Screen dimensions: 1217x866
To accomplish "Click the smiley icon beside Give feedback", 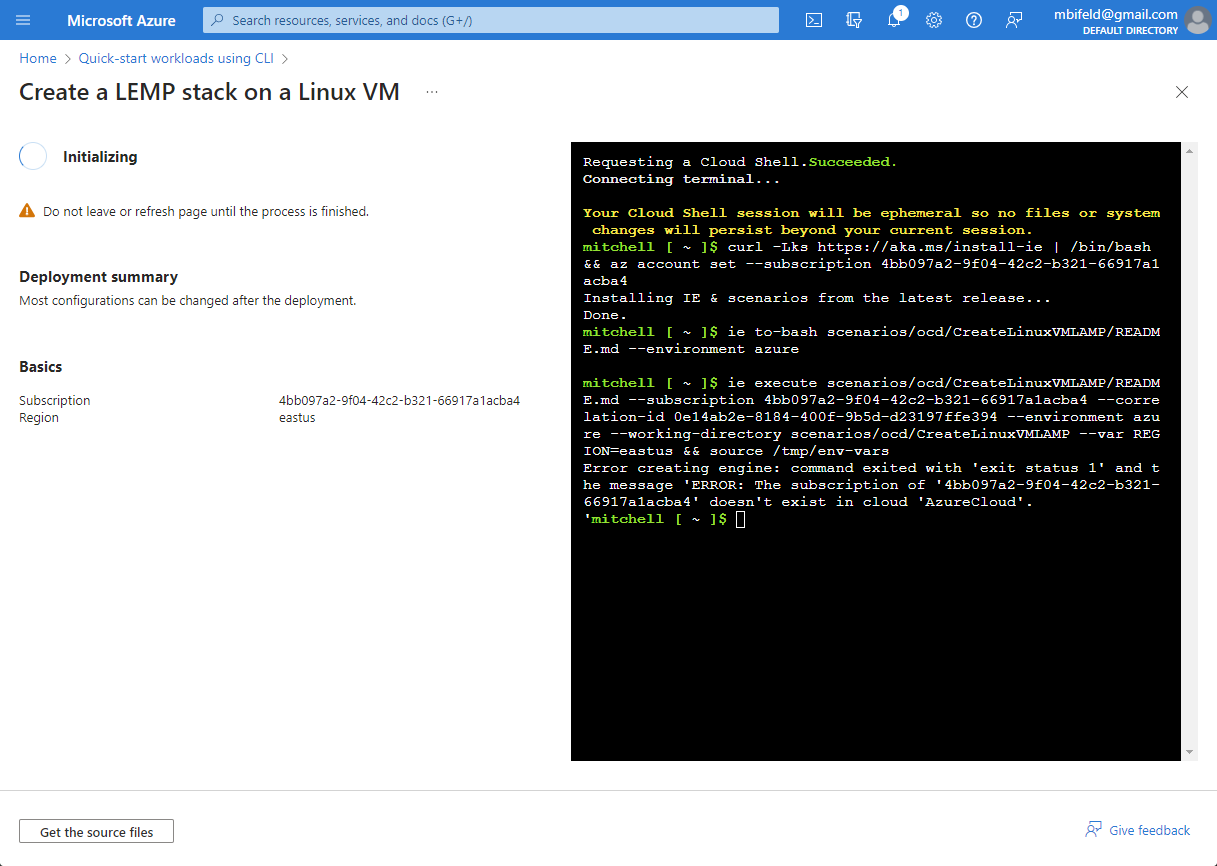I will [x=1092, y=829].
